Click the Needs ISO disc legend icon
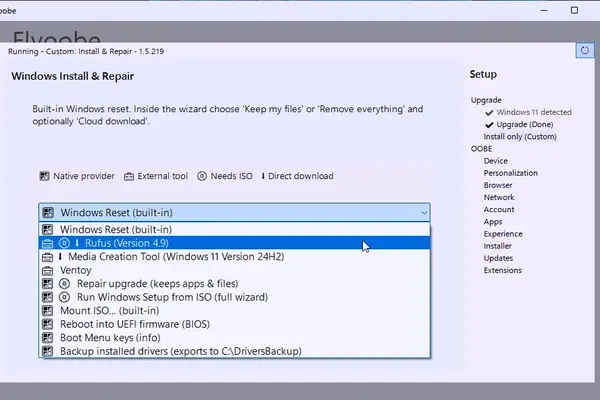600x400 pixels. 202,176
